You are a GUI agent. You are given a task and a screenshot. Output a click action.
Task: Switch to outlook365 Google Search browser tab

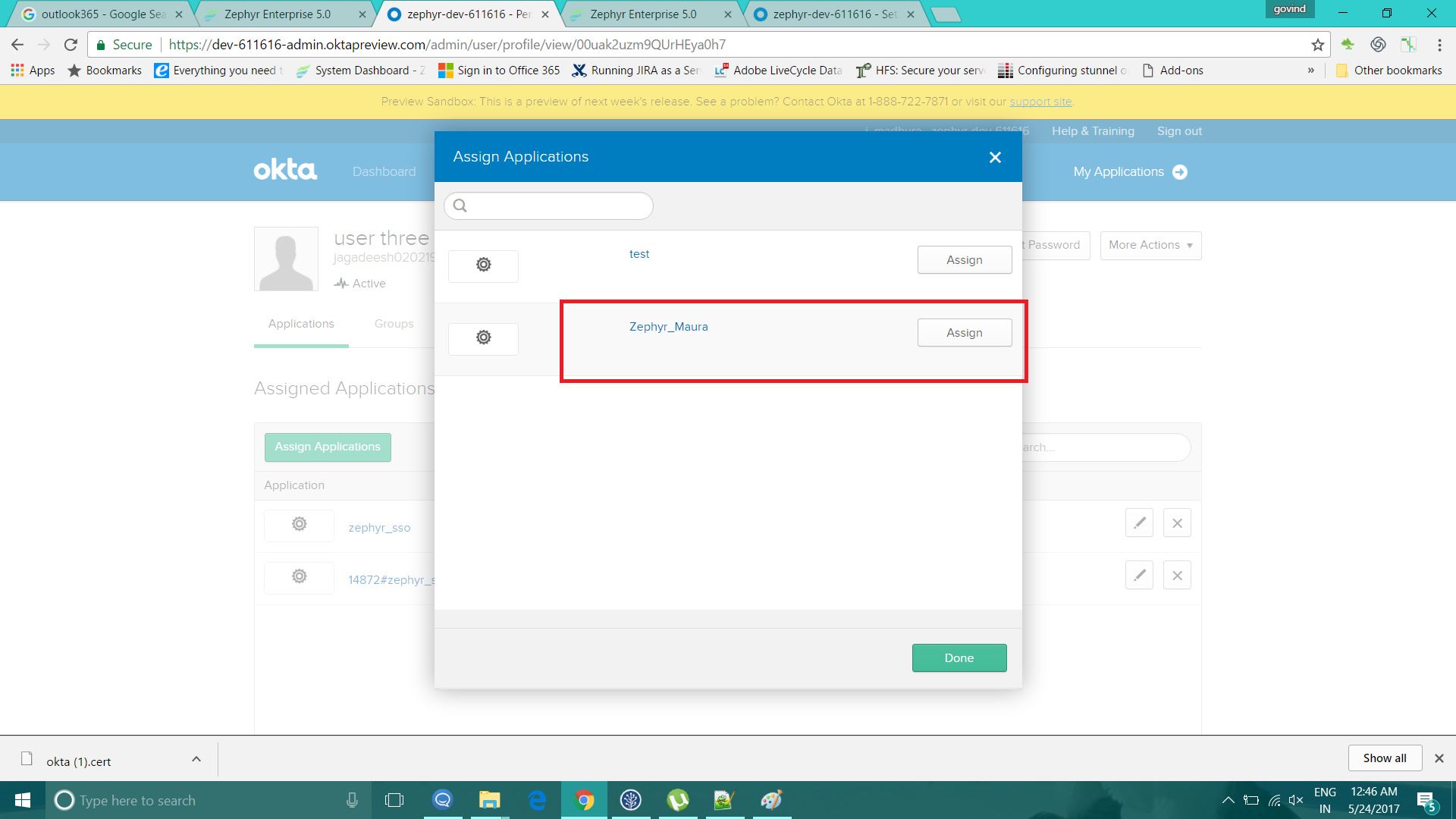point(102,14)
